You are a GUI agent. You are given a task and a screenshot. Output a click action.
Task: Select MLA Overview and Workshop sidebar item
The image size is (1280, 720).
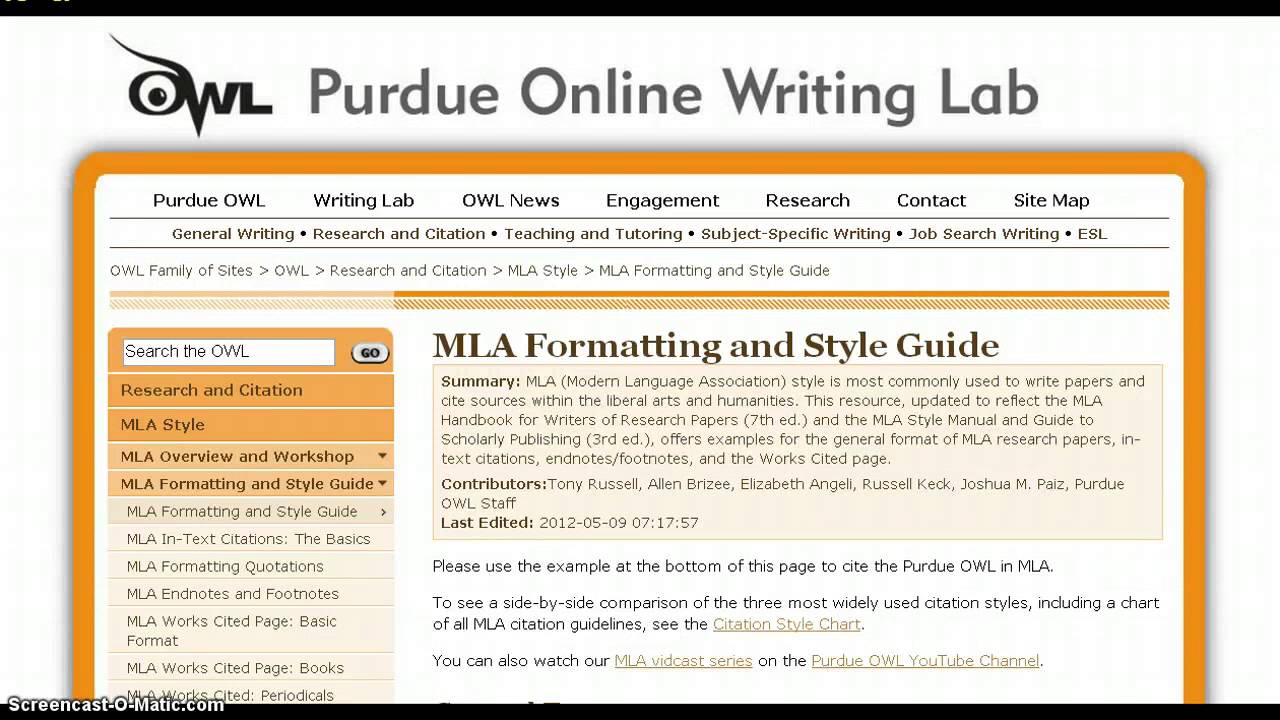[x=237, y=457]
